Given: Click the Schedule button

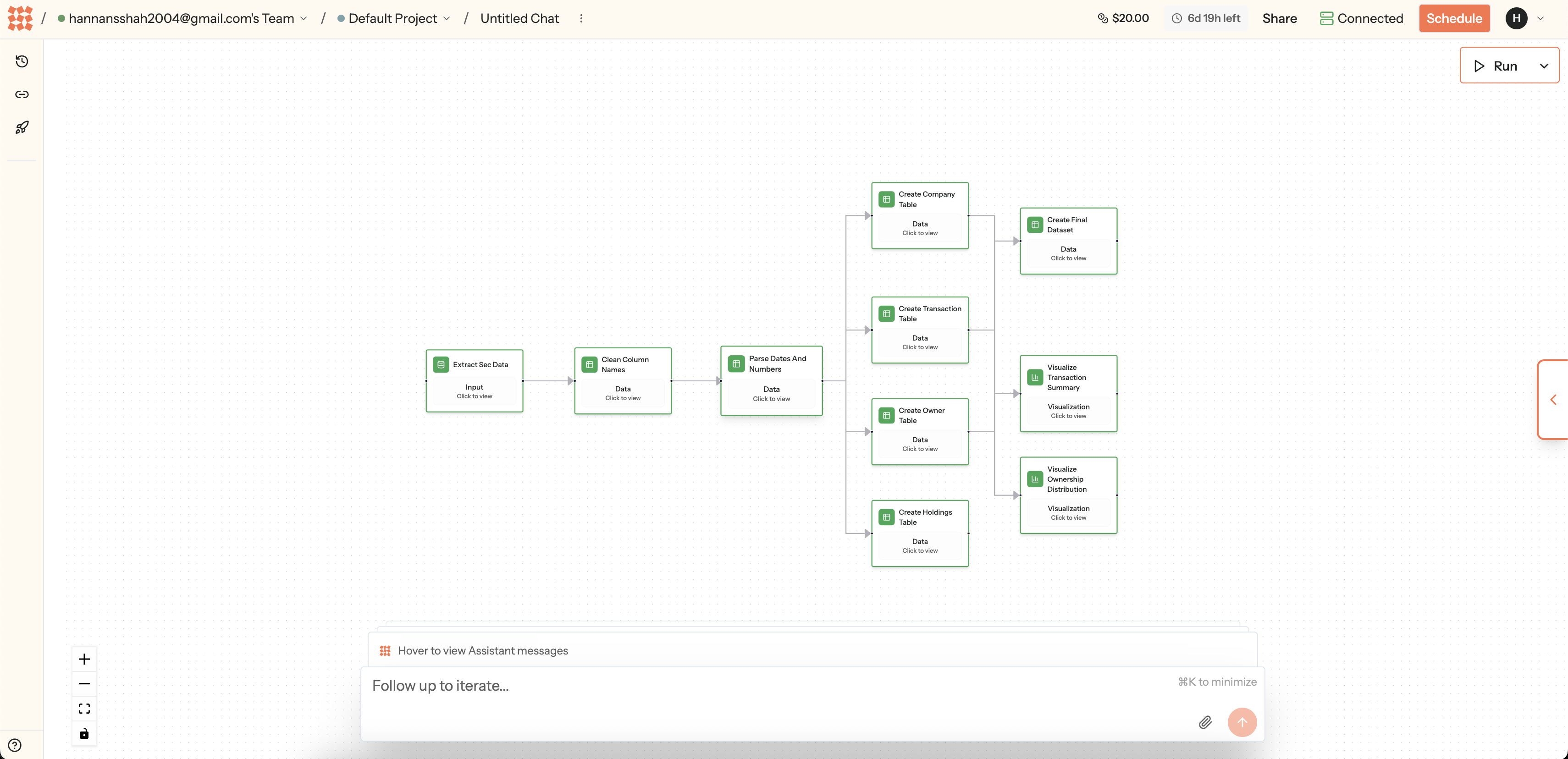Looking at the screenshot, I should [1453, 18].
